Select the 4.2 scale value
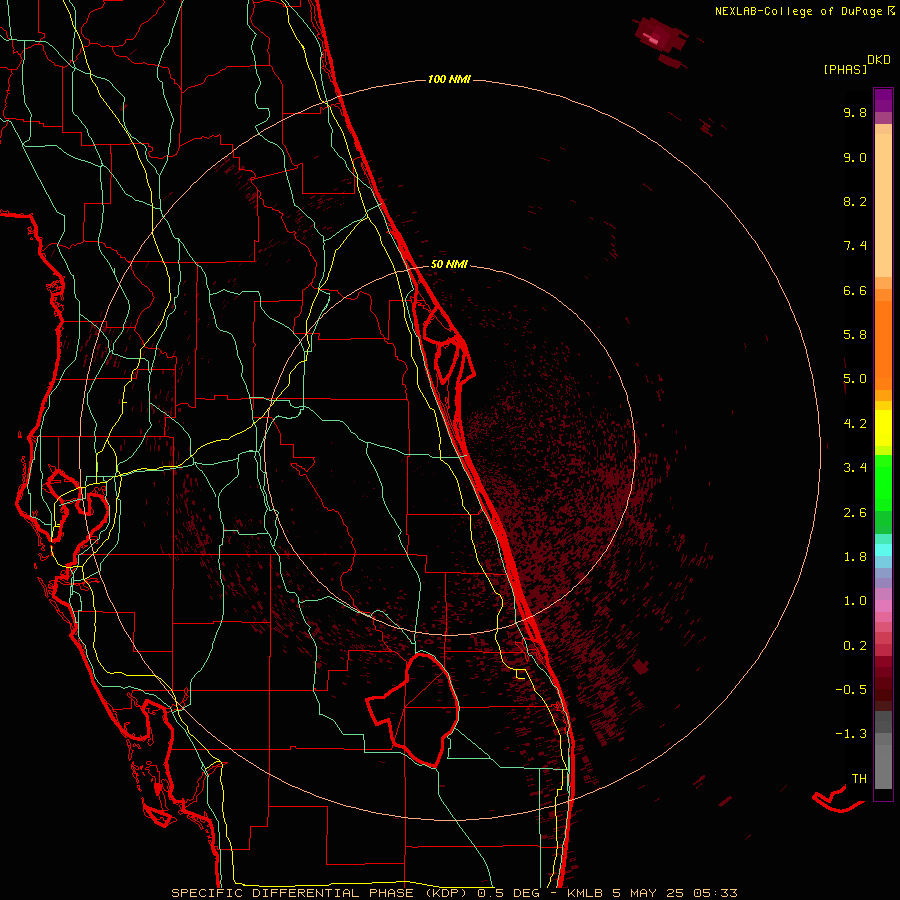This screenshot has width=900, height=900. 855,424
